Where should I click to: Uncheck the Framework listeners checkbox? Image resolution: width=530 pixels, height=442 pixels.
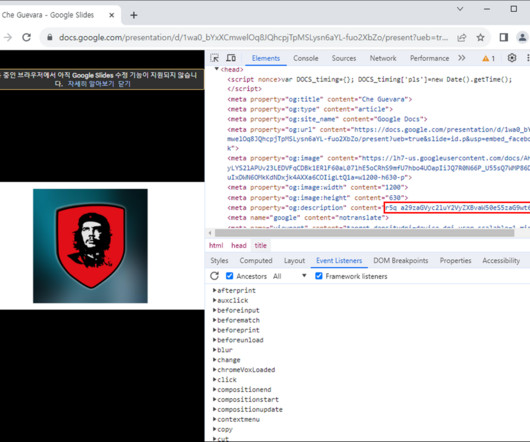[x=319, y=276]
